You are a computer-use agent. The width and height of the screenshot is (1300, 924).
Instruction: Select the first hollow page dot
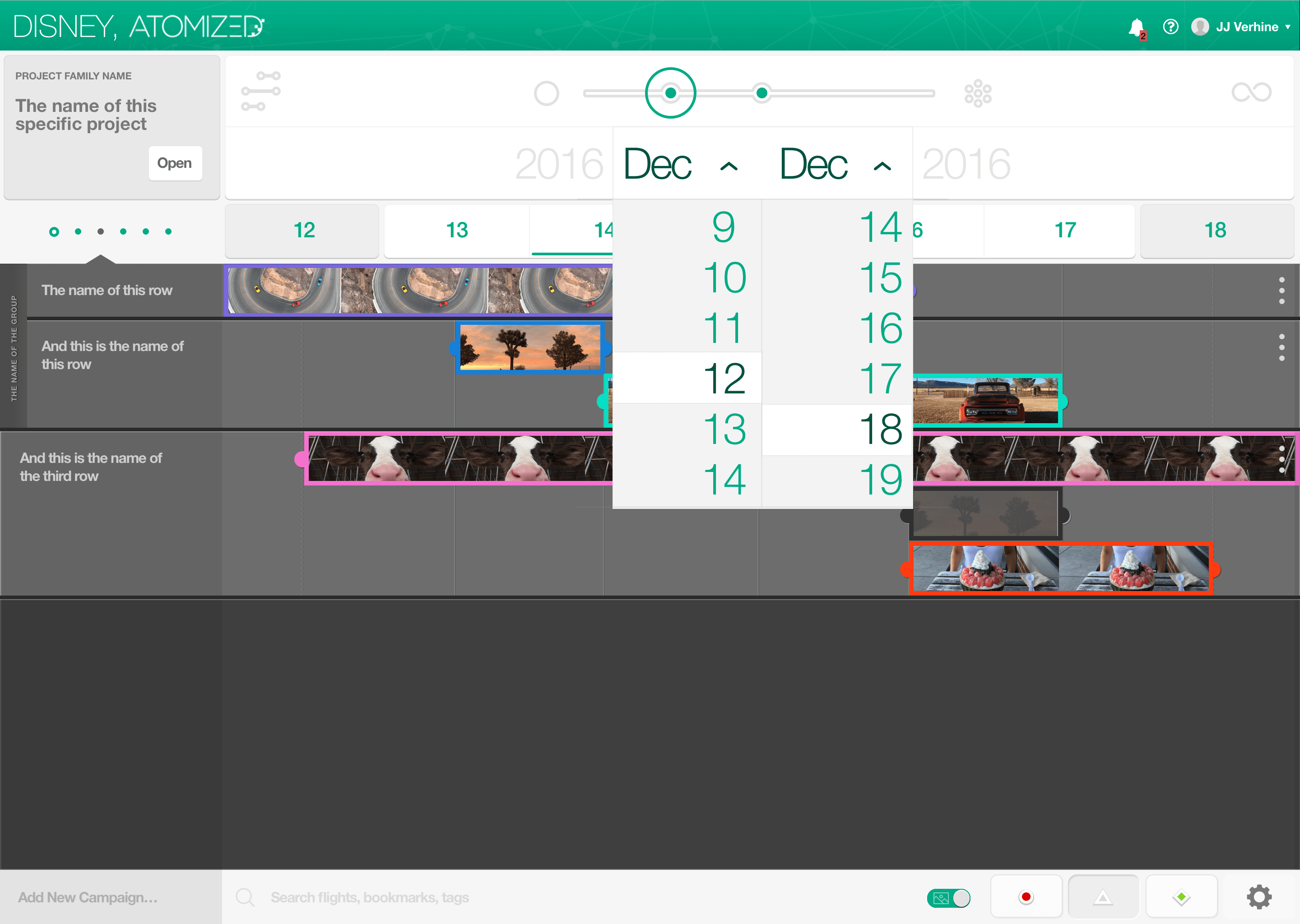tap(54, 231)
